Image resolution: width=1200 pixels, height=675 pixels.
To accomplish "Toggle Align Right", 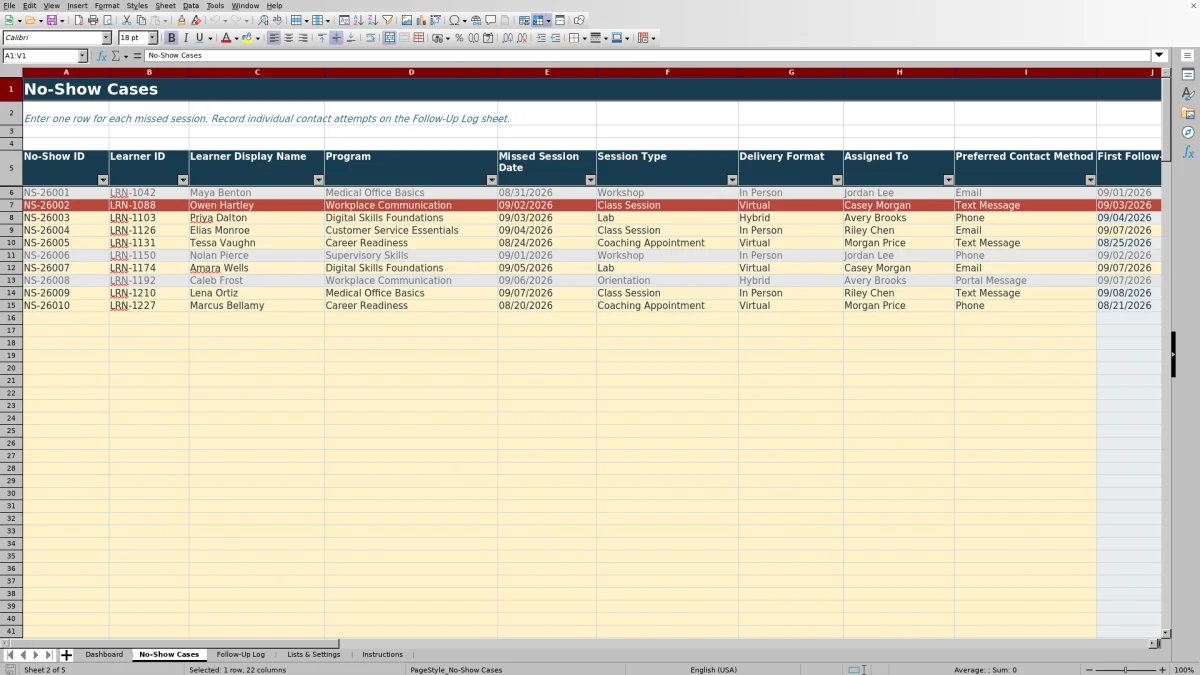I will (302, 38).
